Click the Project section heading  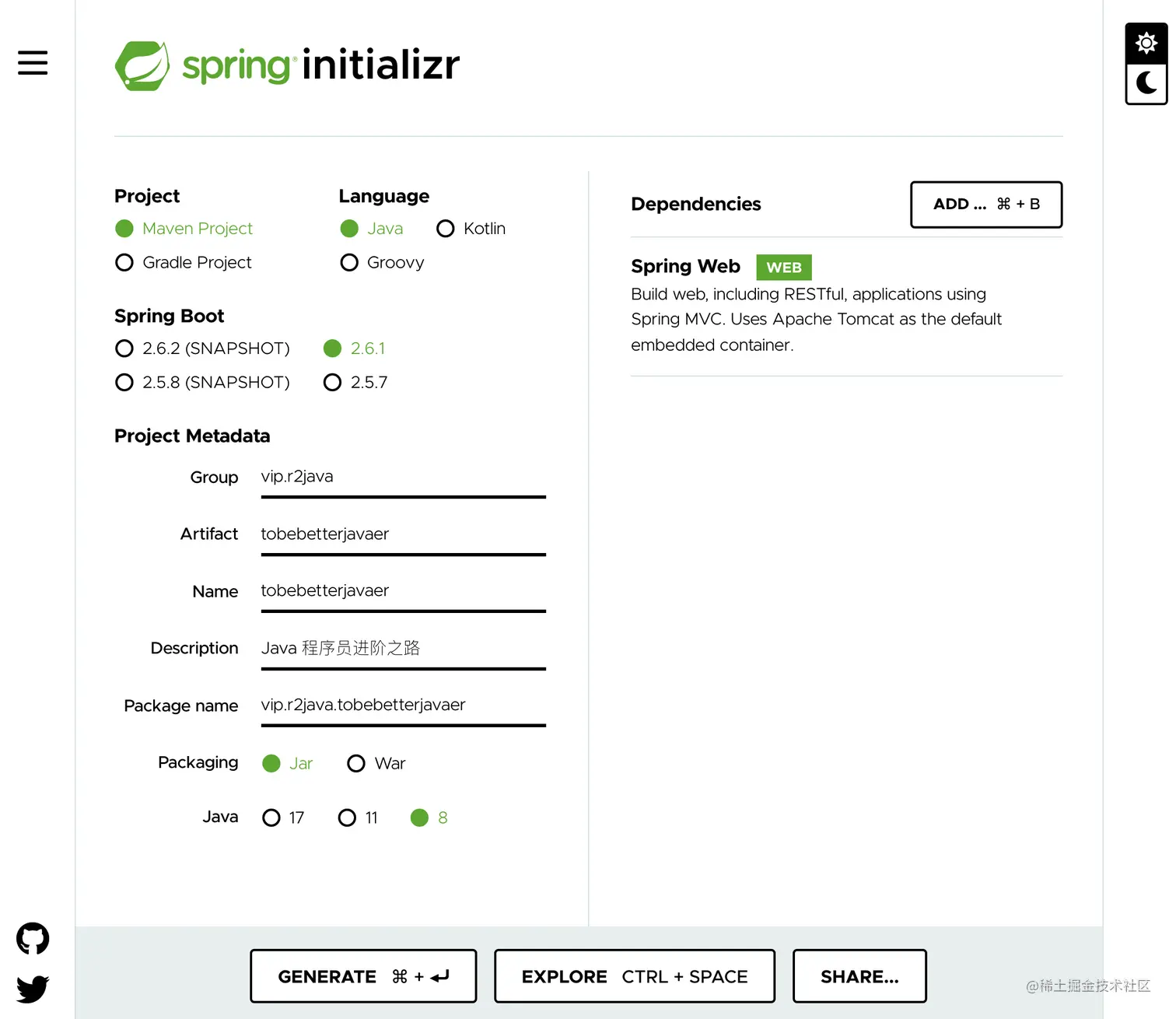147,197
